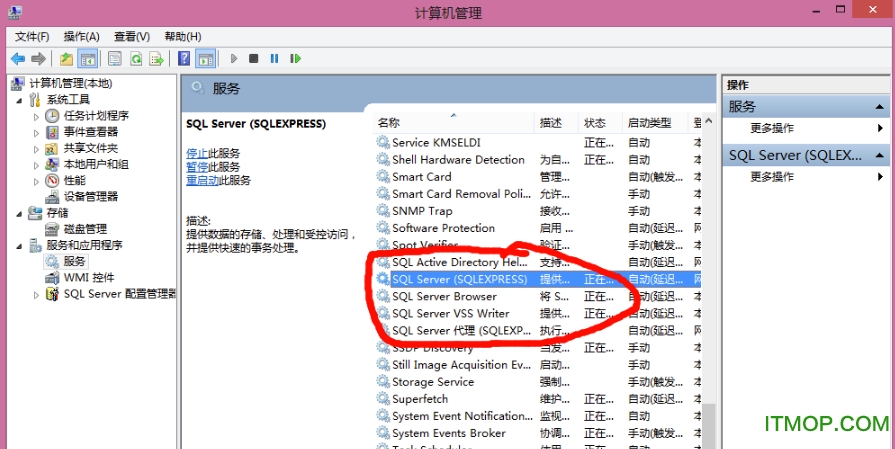This screenshot has height=449, width=895.
Task: Select the Superfetch service row
Action: tap(538, 399)
